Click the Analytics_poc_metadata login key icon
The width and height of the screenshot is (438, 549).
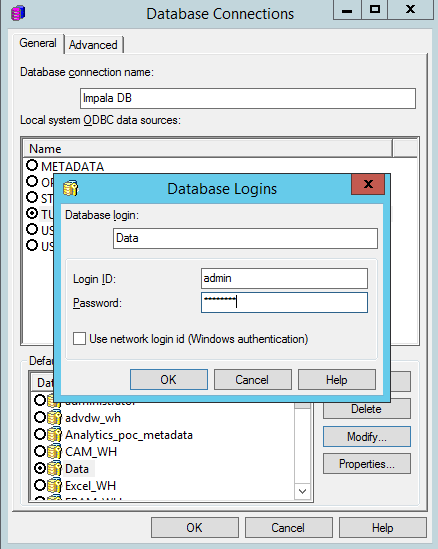click(x=54, y=435)
